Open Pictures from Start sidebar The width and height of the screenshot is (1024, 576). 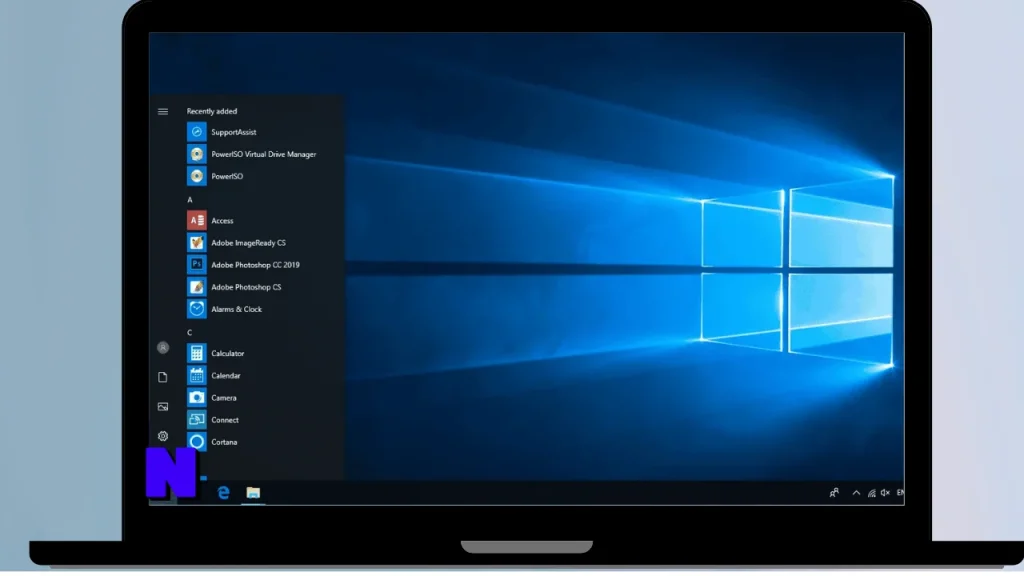[x=163, y=407]
